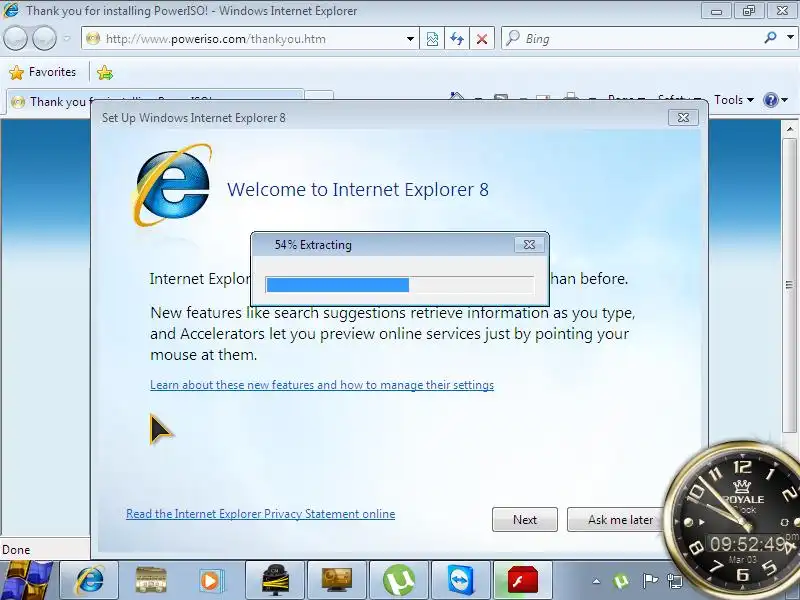Click the uTorrent system tray icon
Screen dimensions: 800x600
(621, 581)
